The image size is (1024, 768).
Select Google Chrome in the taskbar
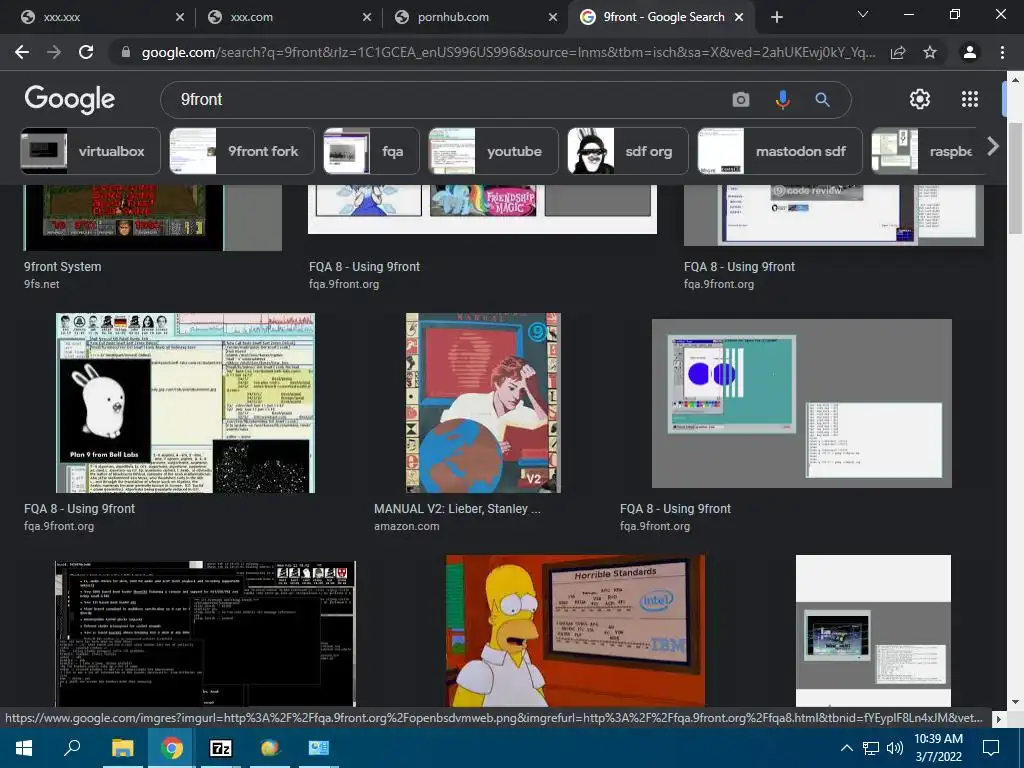pyautogui.click(x=171, y=748)
